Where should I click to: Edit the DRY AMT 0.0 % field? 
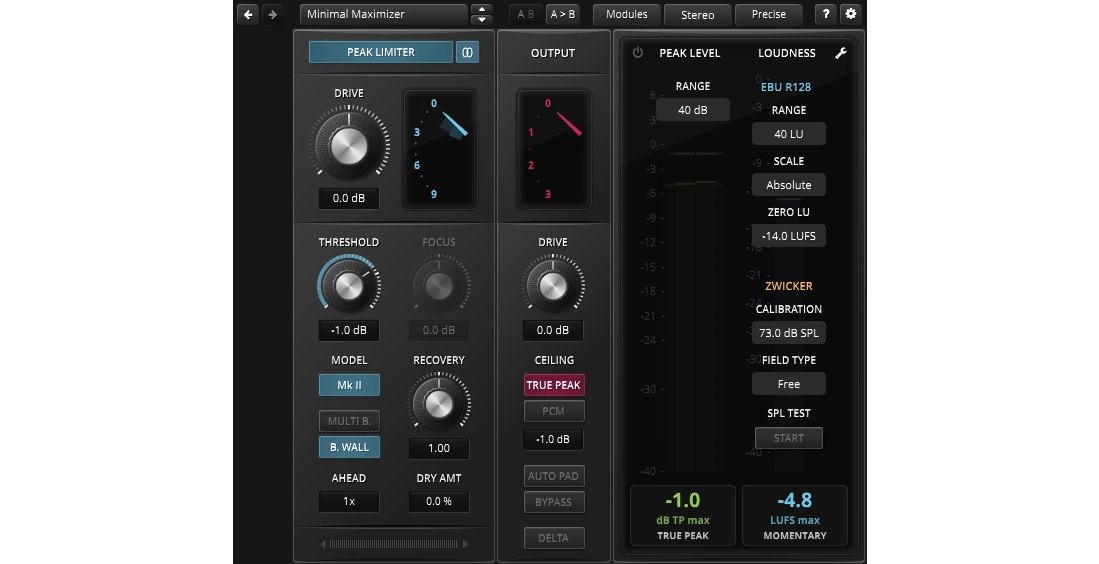click(439, 502)
